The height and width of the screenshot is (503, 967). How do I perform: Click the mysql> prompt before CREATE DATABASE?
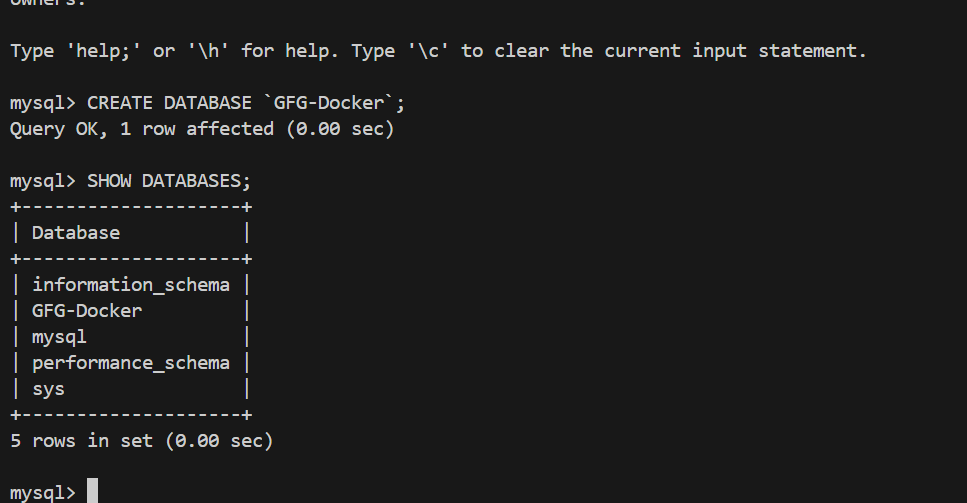pyautogui.click(x=42, y=103)
